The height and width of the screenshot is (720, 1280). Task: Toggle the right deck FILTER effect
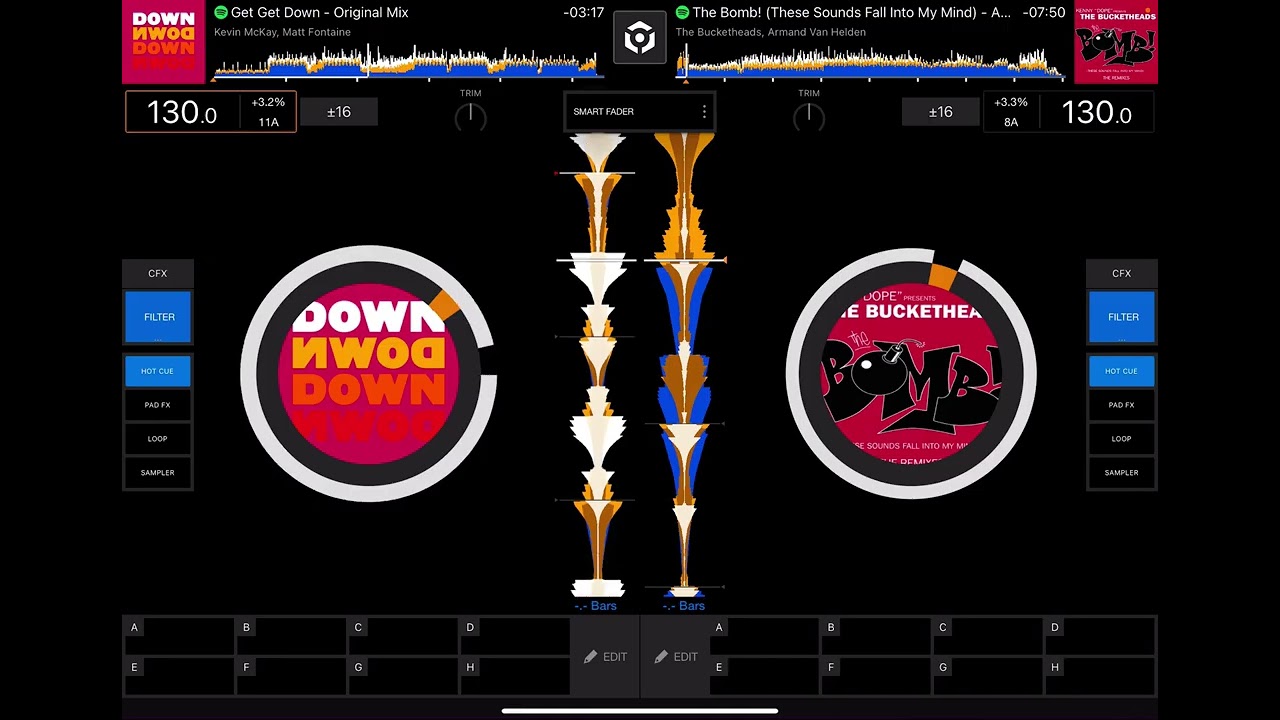[1122, 317]
